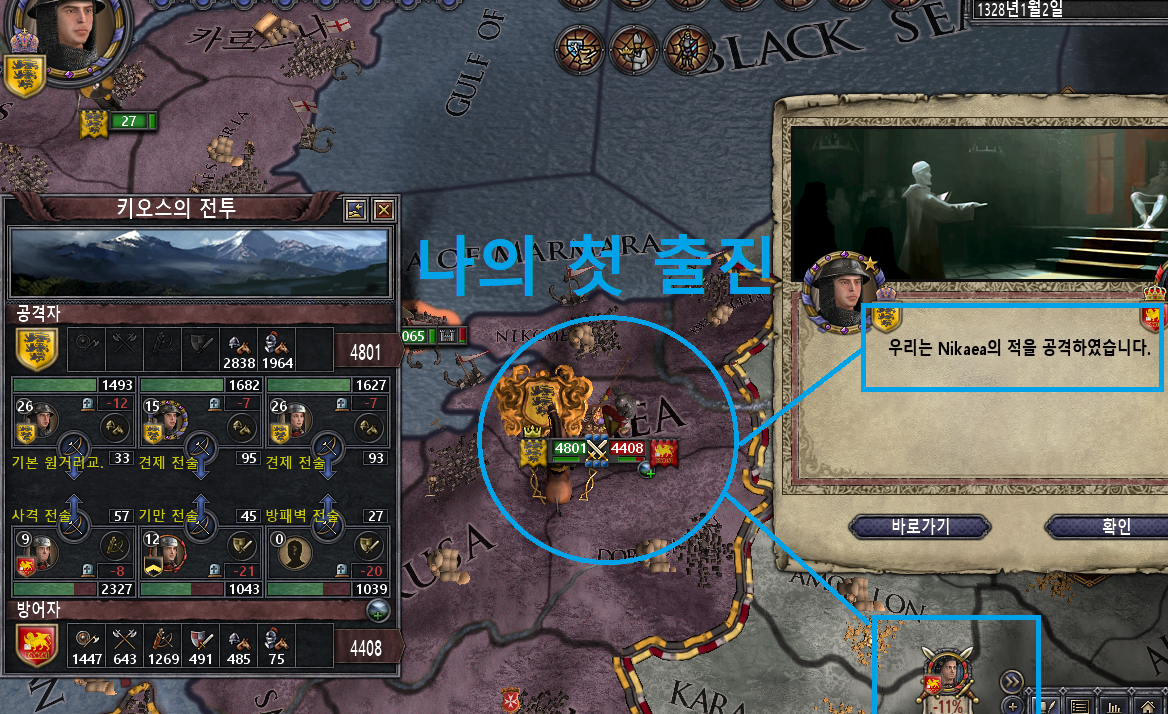Select the attacker left flank commander portrait
The height and width of the screenshot is (714, 1168).
[x=37, y=420]
